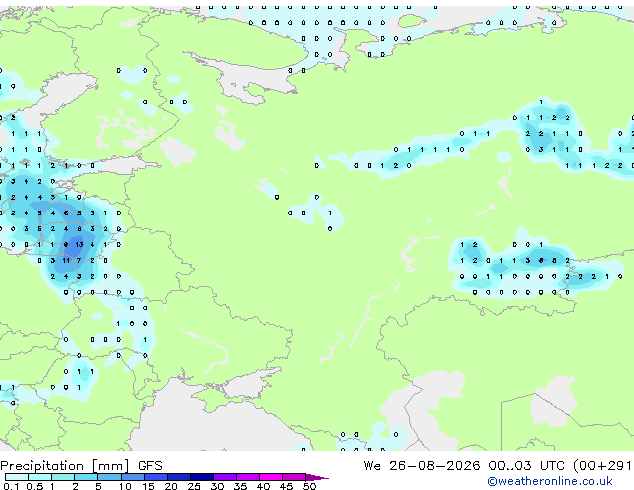The image size is (634, 490).
Task: Click the 25–30 mm dark navy swatch
Action: pyautogui.click(x=201, y=477)
